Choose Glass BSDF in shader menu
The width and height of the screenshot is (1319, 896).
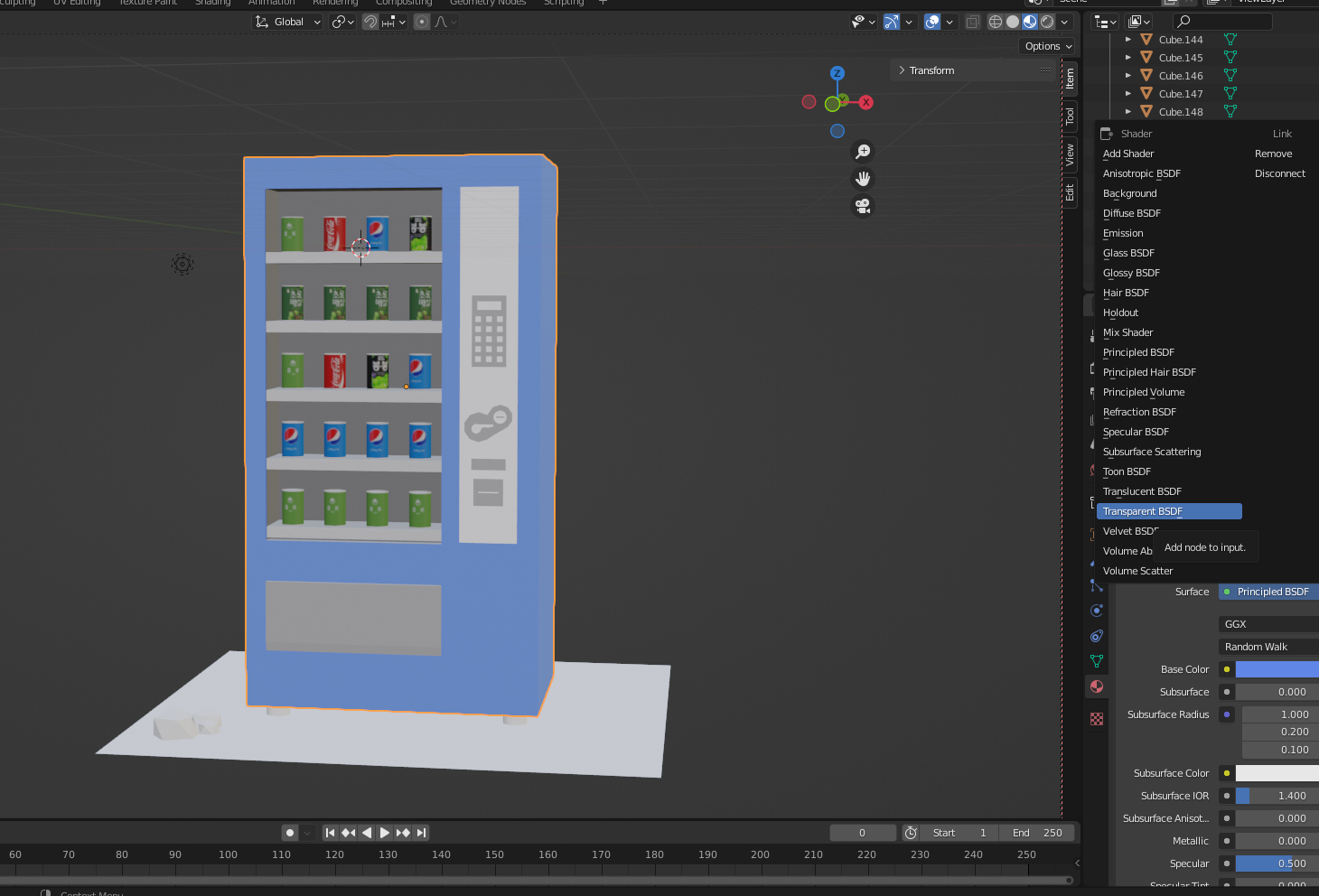[1169, 253]
